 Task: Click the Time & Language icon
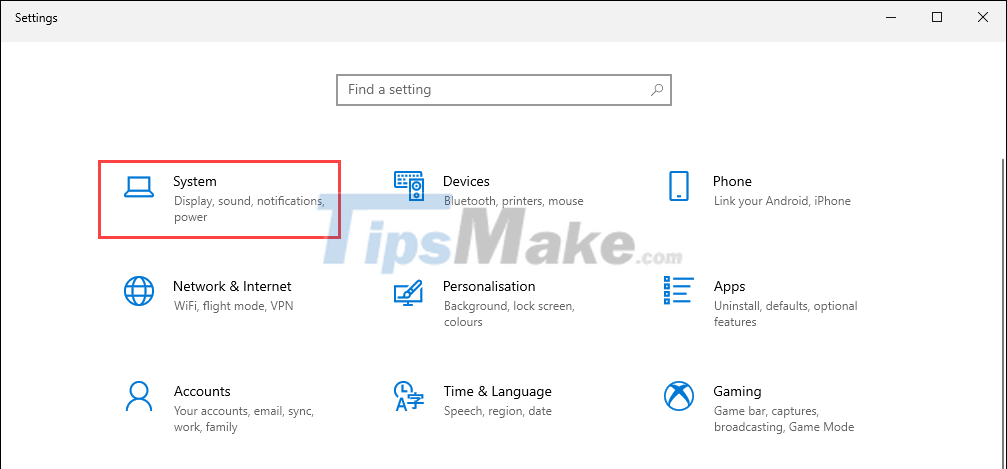tap(407, 396)
